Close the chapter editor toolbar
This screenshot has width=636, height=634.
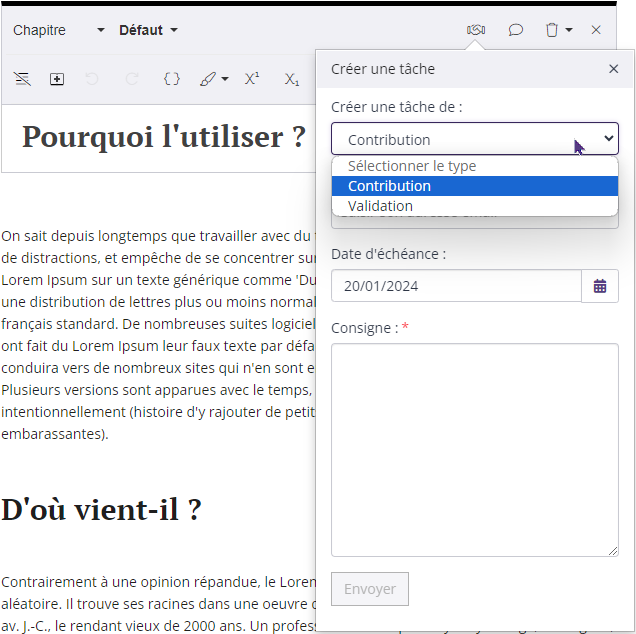pos(596,30)
